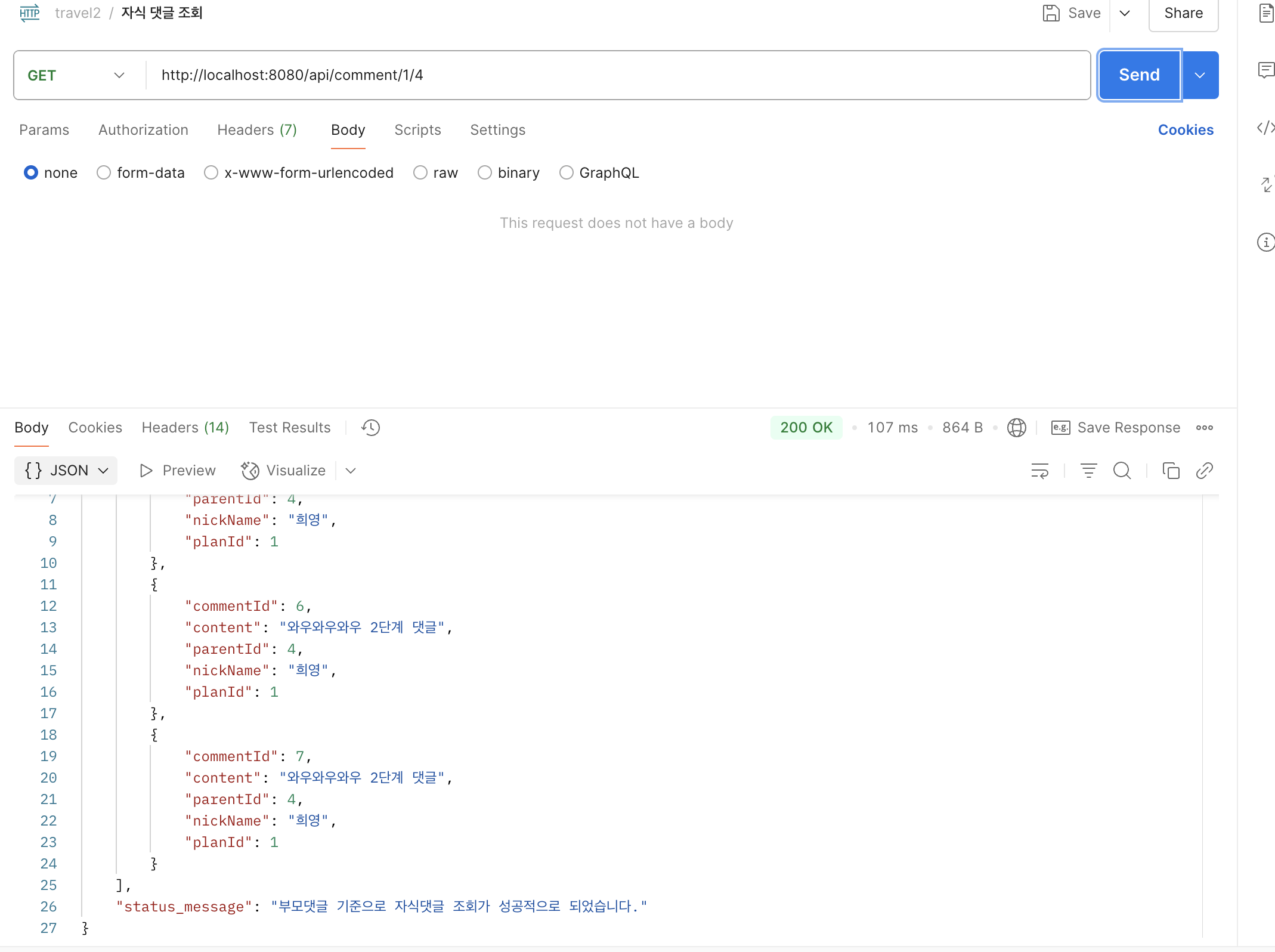The image size is (1275, 952).
Task: Open the Cookies link
Action: coord(1186,130)
